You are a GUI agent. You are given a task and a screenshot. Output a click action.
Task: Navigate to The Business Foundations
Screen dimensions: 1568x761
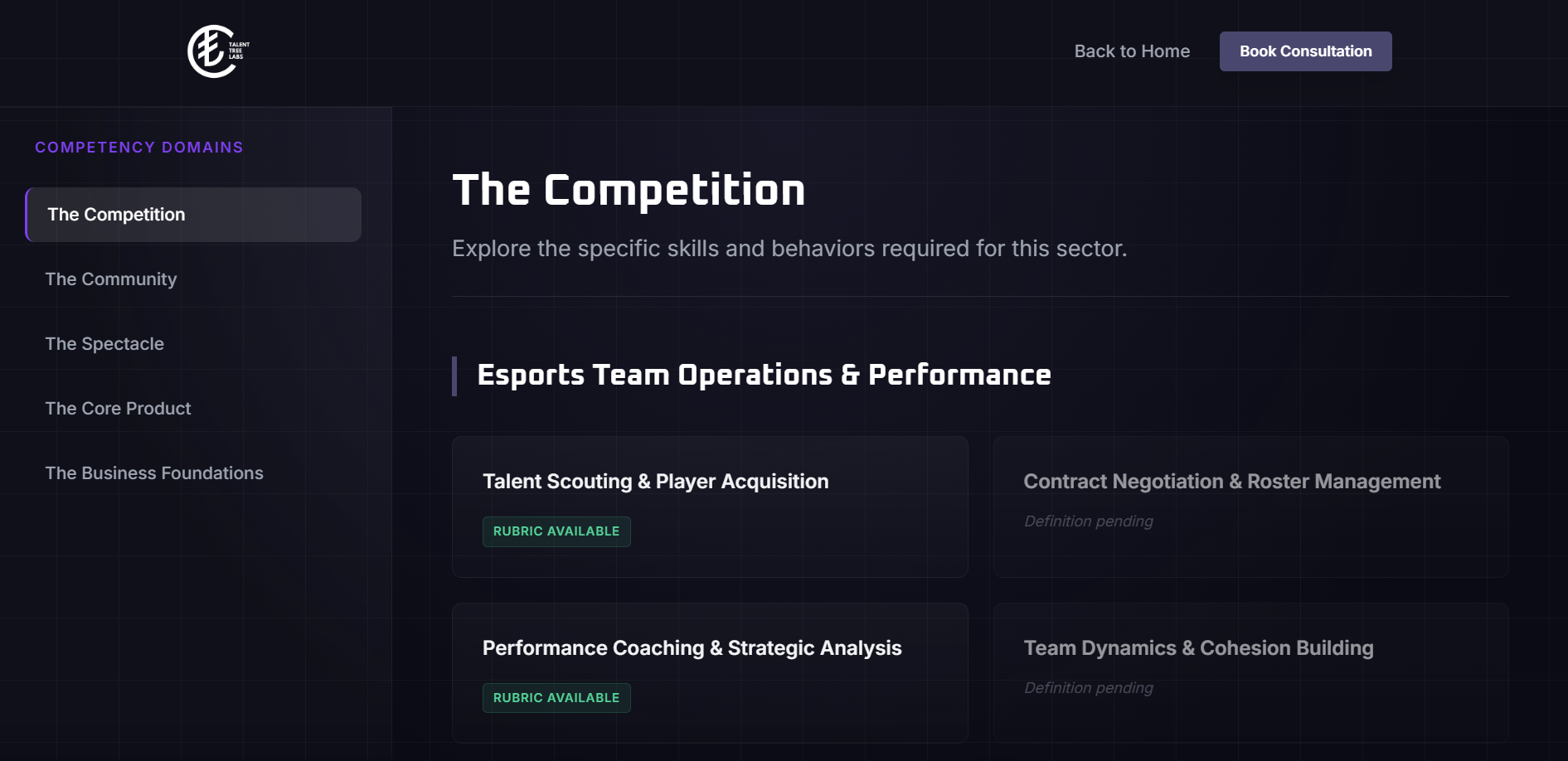tap(154, 473)
